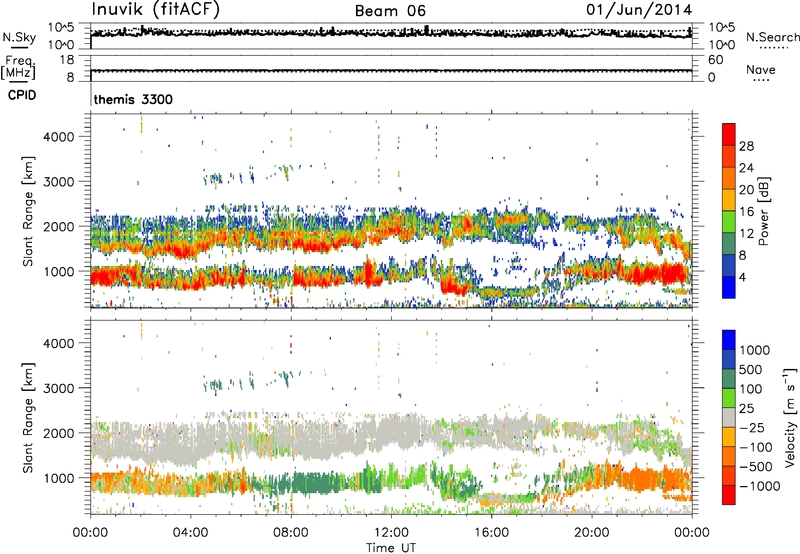Screen dimensions: 800x554
Task: Click "Slant Range [km]" label of power panel
Action: pyautogui.click(x=28, y=211)
